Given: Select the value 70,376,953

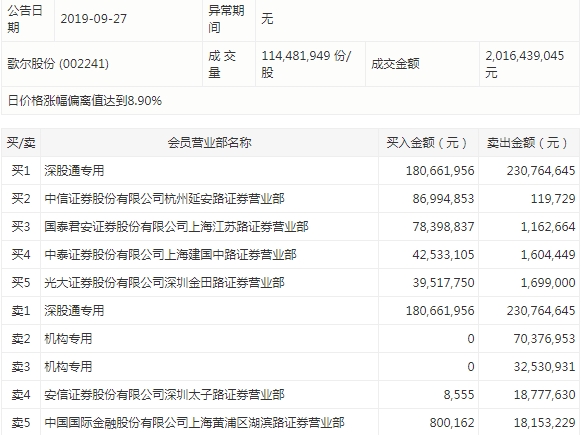Looking at the screenshot, I should click(x=544, y=339).
